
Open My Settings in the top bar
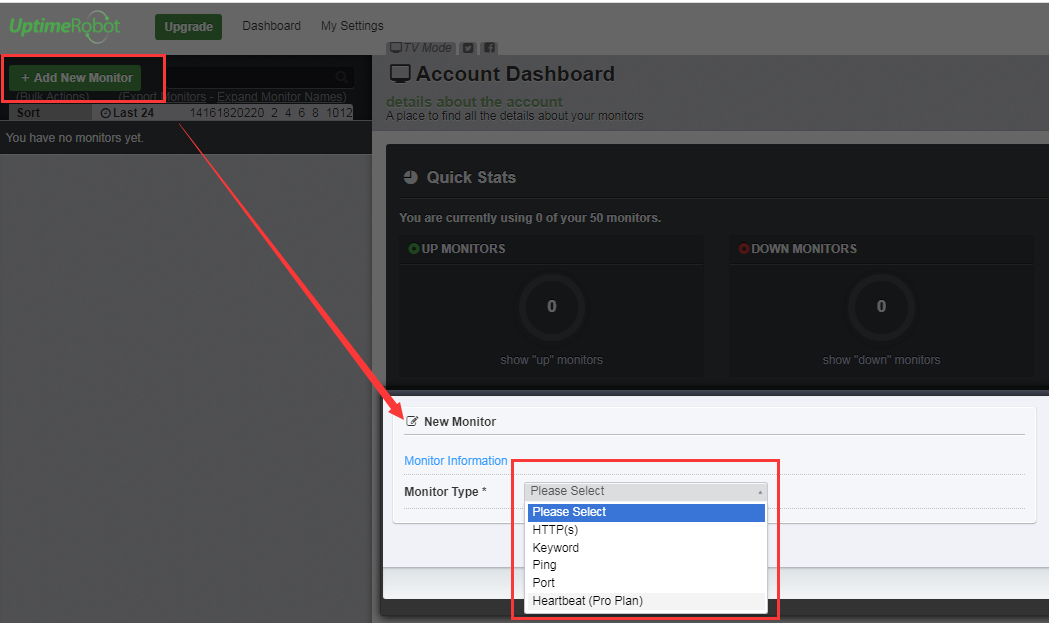[352, 25]
